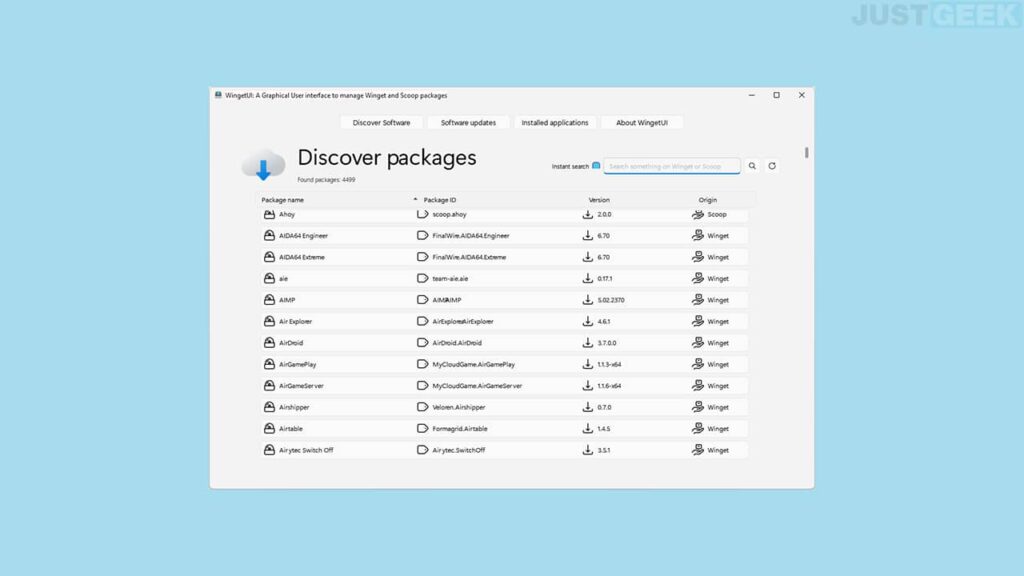Click the tag icon next to Veloren.Airshipper
The image size is (1024, 576).
pos(423,407)
